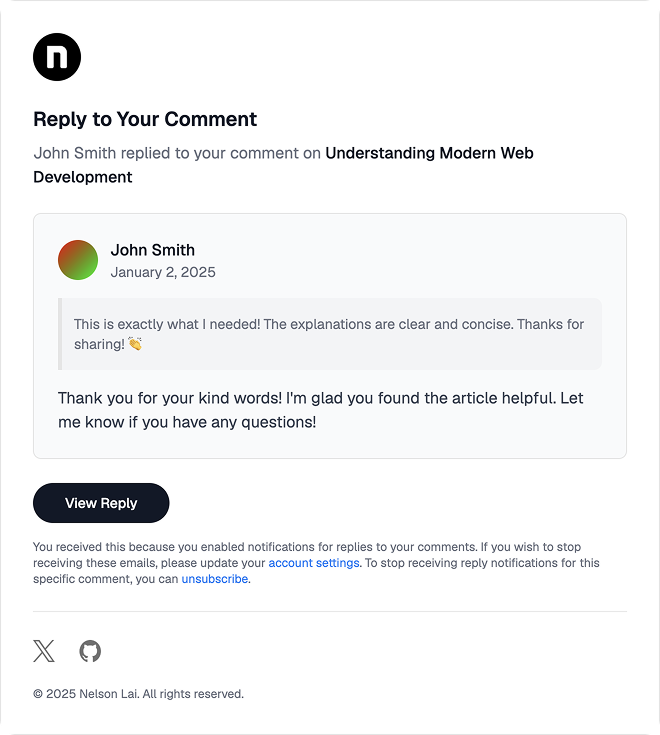Screen dimensions: 660x735
Task: Click the black circular 'n' logo
Action: click(x=57, y=57)
